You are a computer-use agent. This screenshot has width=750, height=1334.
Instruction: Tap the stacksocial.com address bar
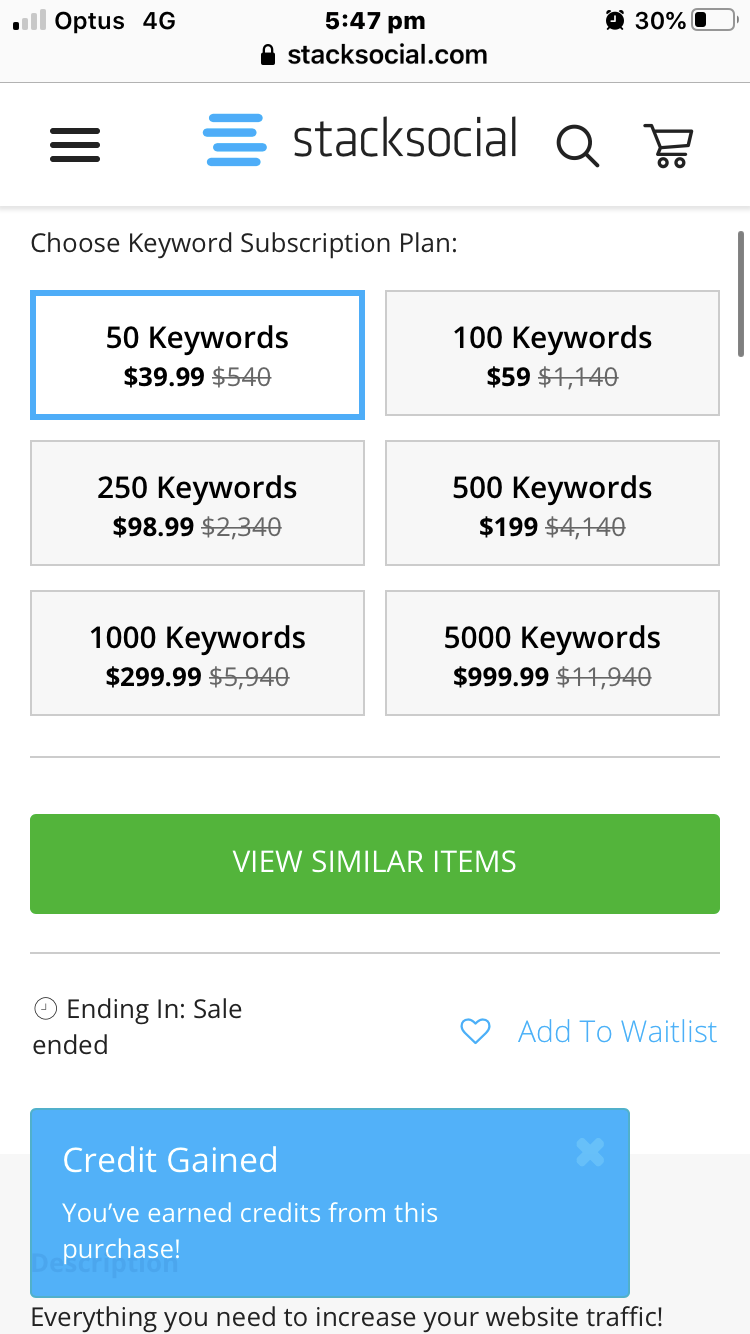[375, 55]
